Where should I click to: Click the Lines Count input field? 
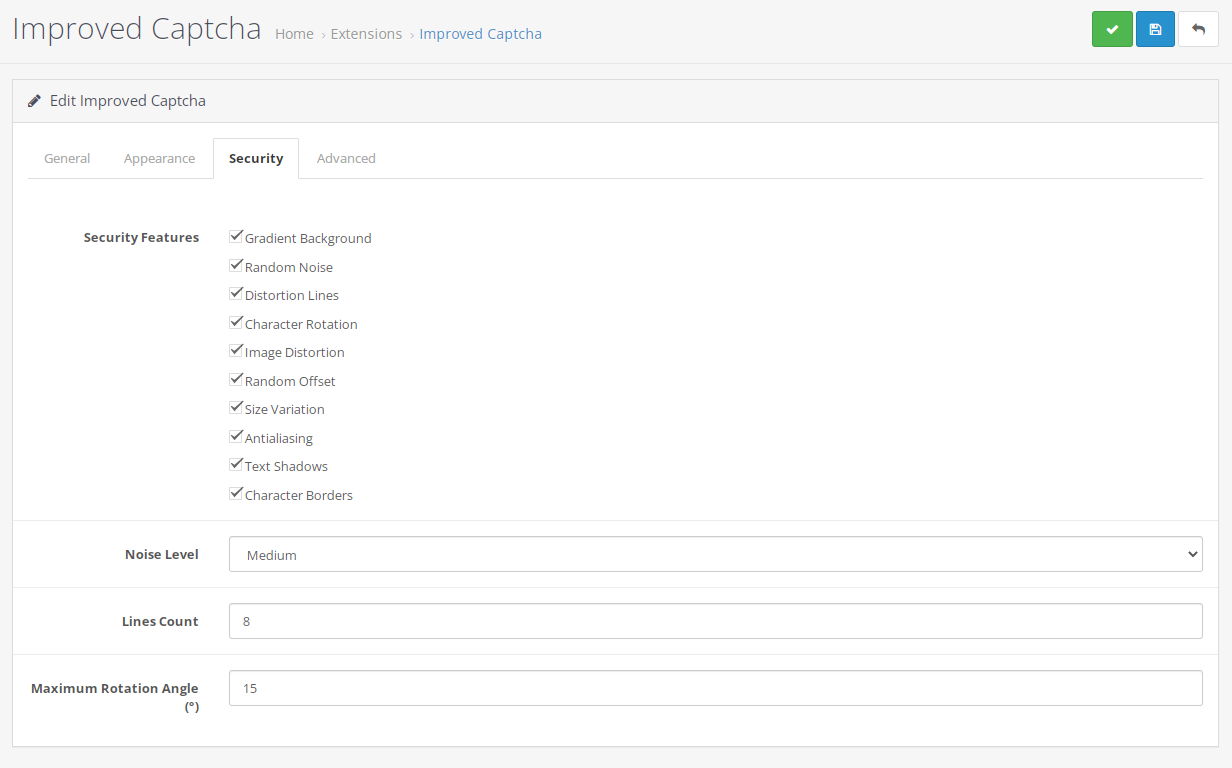(715, 621)
